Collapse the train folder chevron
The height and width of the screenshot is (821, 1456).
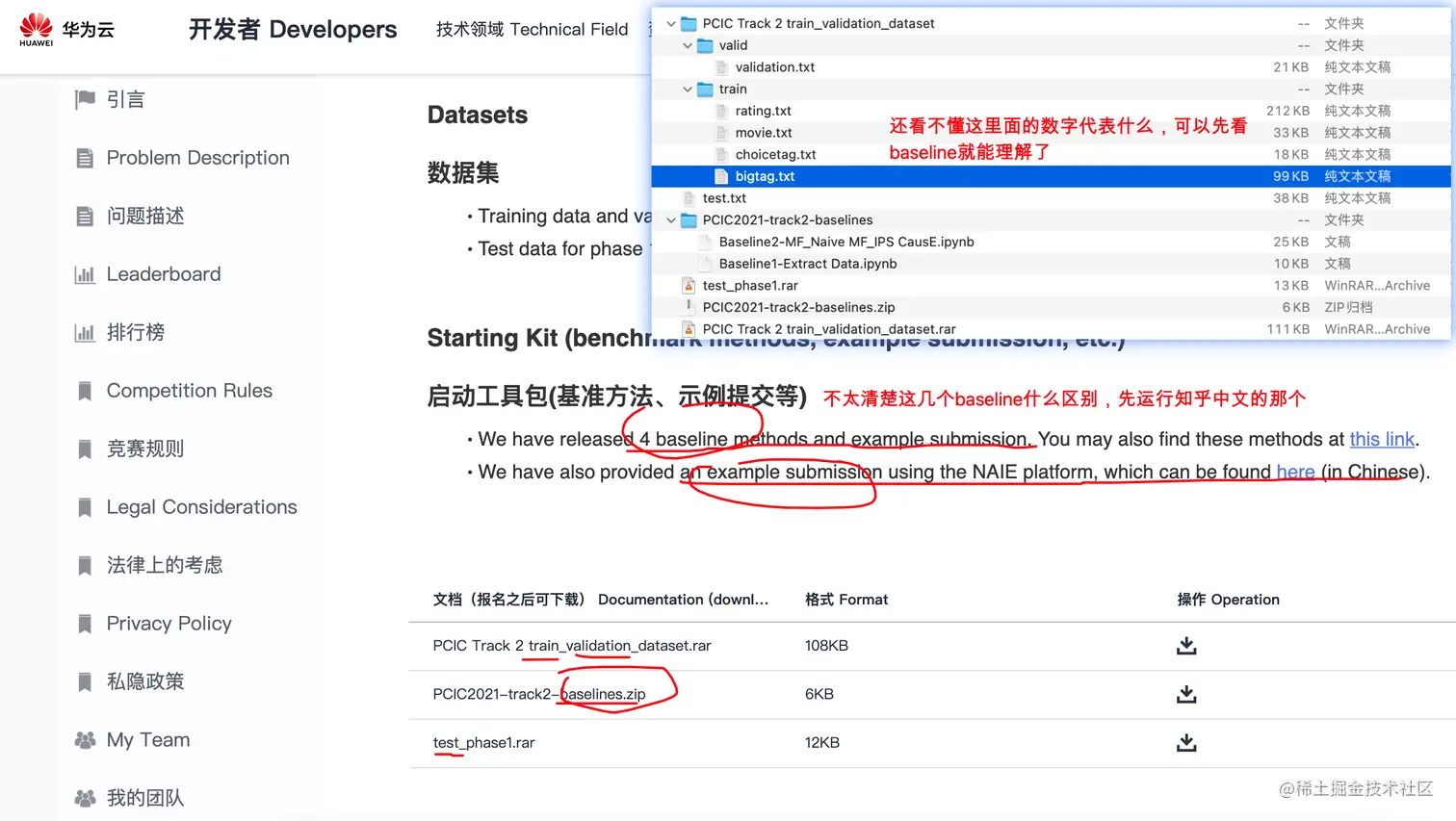[x=688, y=89]
